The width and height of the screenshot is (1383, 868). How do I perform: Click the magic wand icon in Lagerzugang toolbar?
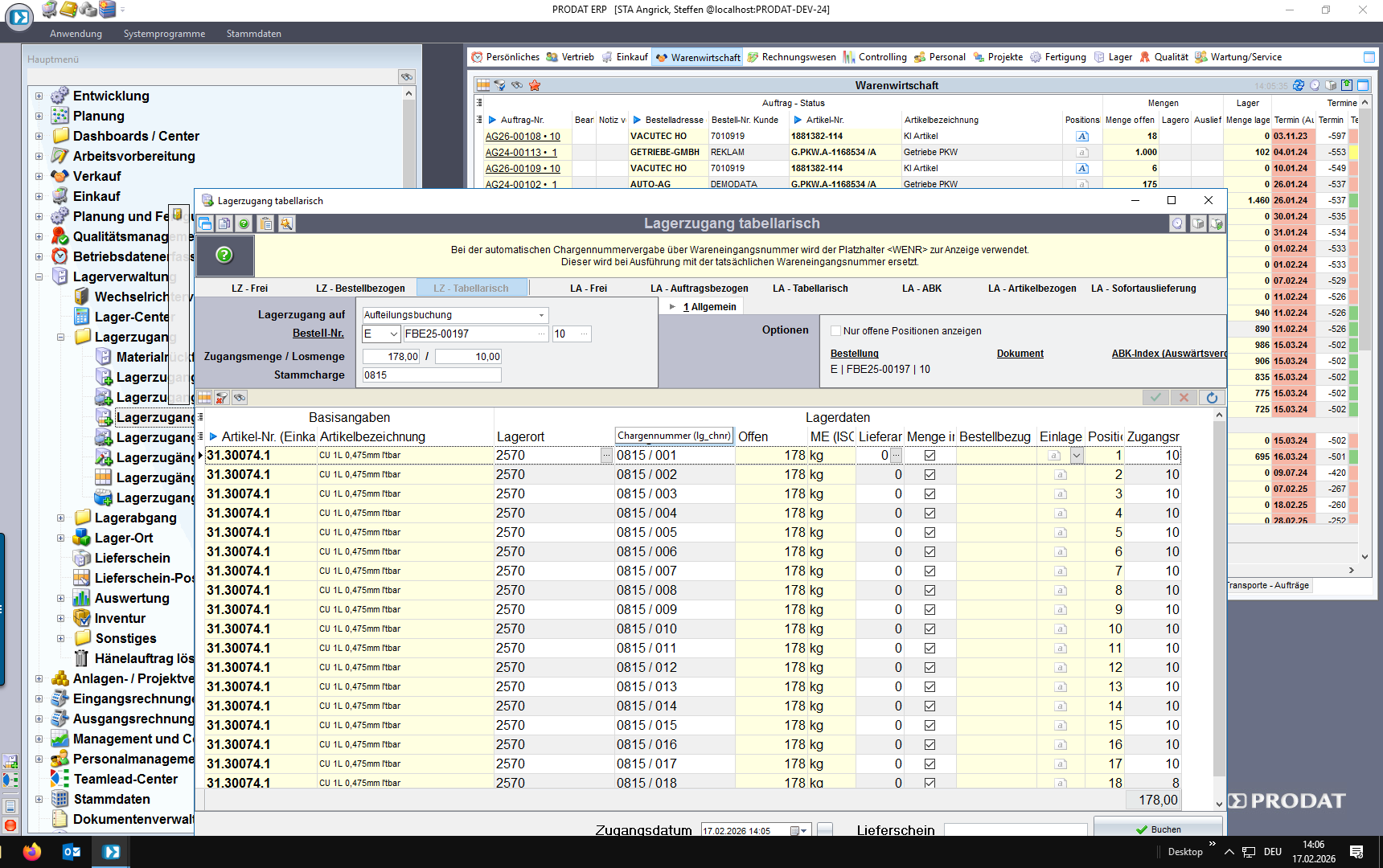pyautogui.click(x=286, y=224)
